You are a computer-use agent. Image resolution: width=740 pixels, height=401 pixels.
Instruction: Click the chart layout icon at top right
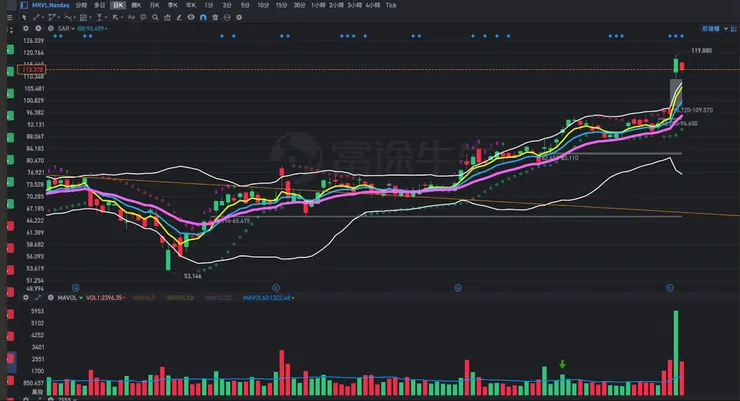pos(734,29)
